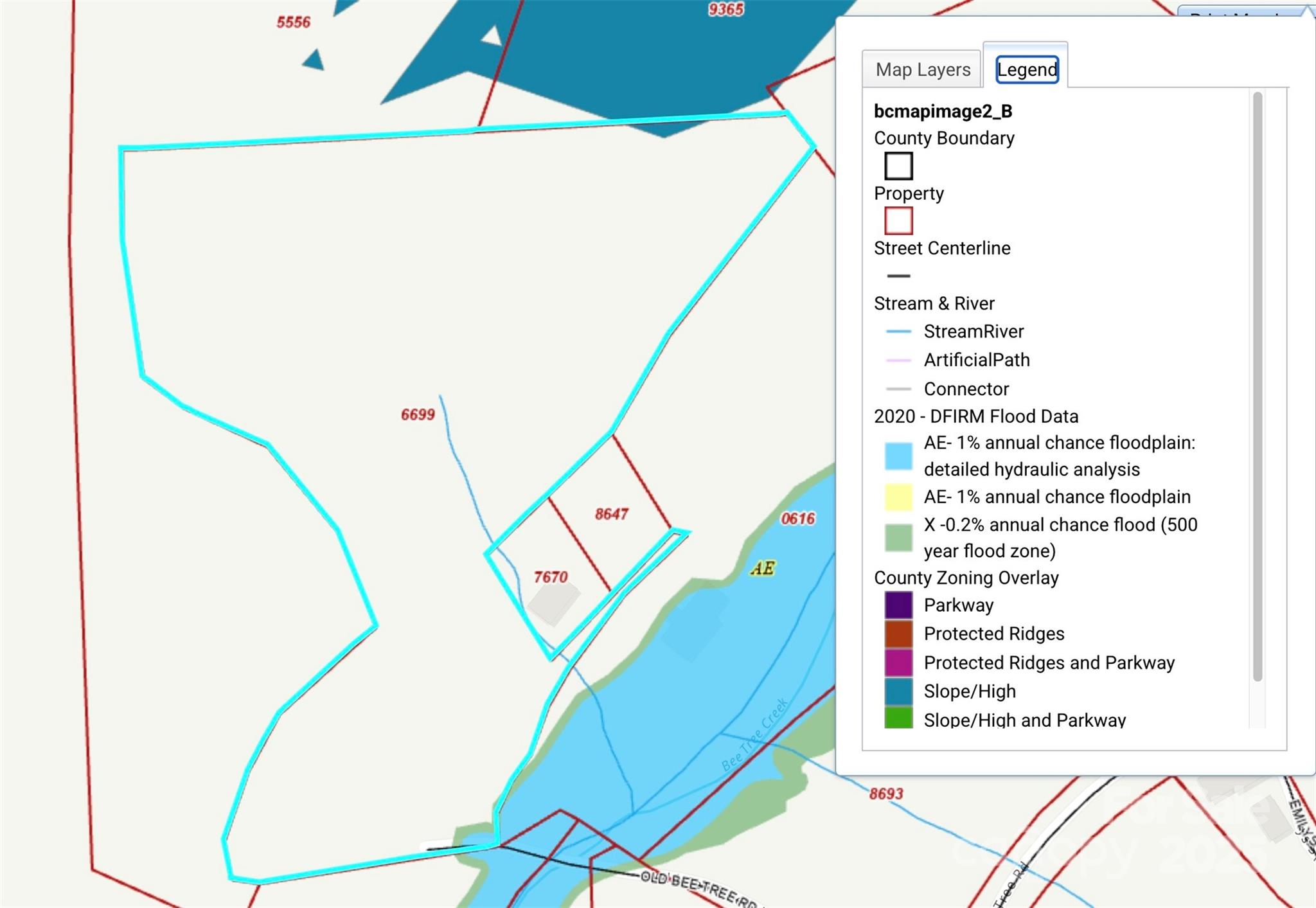Select parcel 6699 label on map
Image resolution: width=1316 pixels, height=908 pixels.
click(418, 414)
